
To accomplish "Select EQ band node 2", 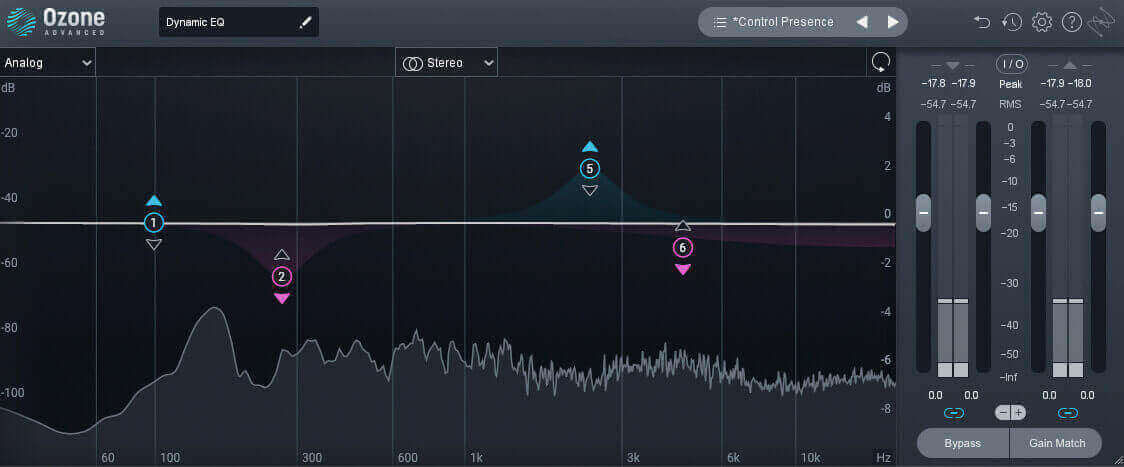I will [x=282, y=277].
